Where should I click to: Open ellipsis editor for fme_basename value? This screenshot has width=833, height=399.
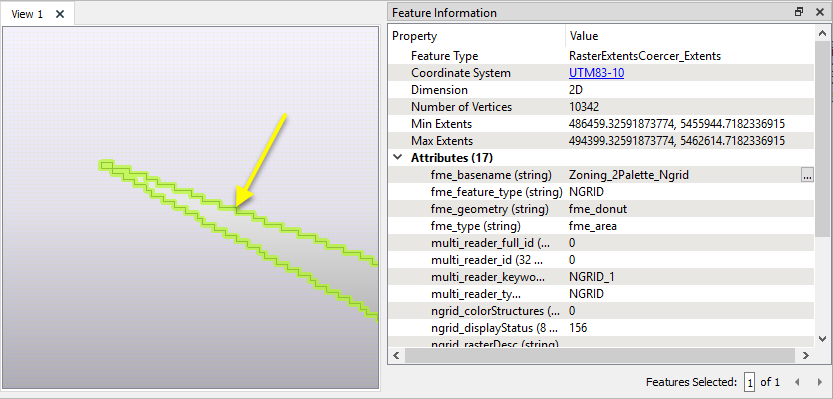click(x=807, y=175)
